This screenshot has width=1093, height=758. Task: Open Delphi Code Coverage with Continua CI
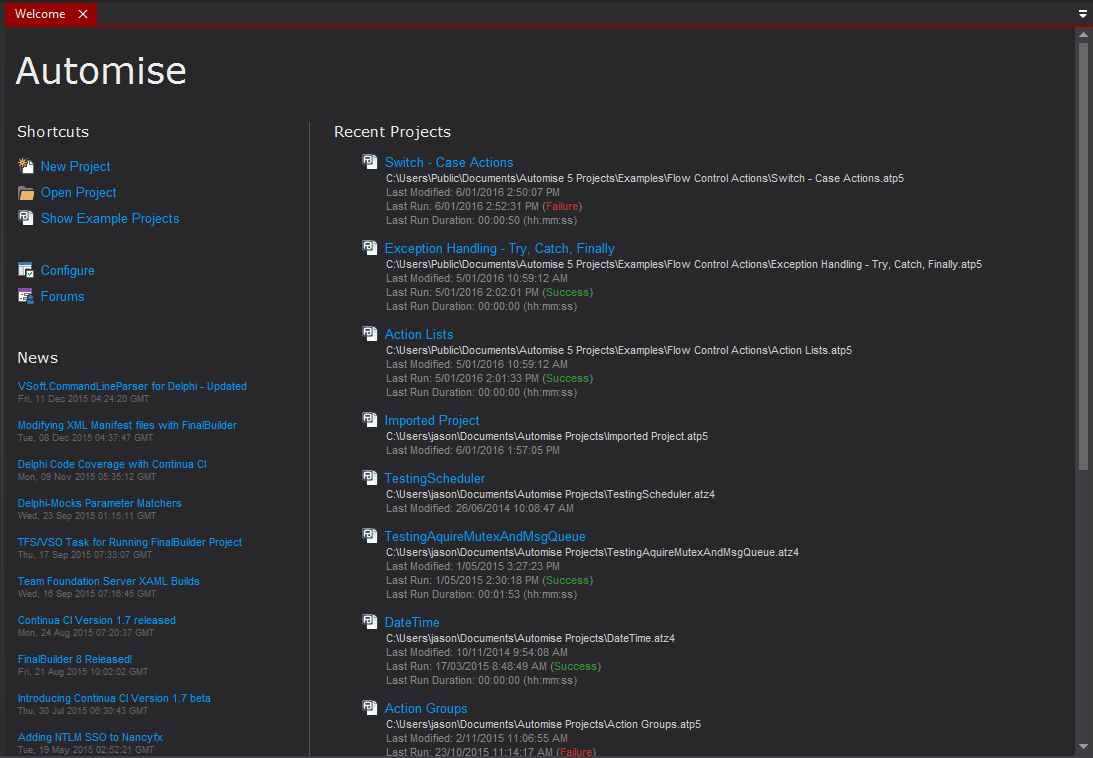click(112, 464)
